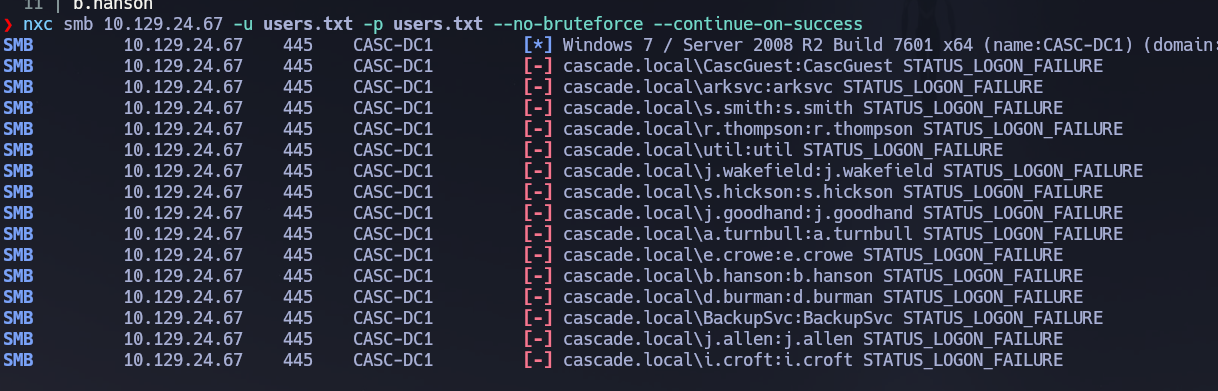Screen dimensions: 1218x391
Task: Click SMB label on the Windows 7 banner line
Action: (18, 45)
